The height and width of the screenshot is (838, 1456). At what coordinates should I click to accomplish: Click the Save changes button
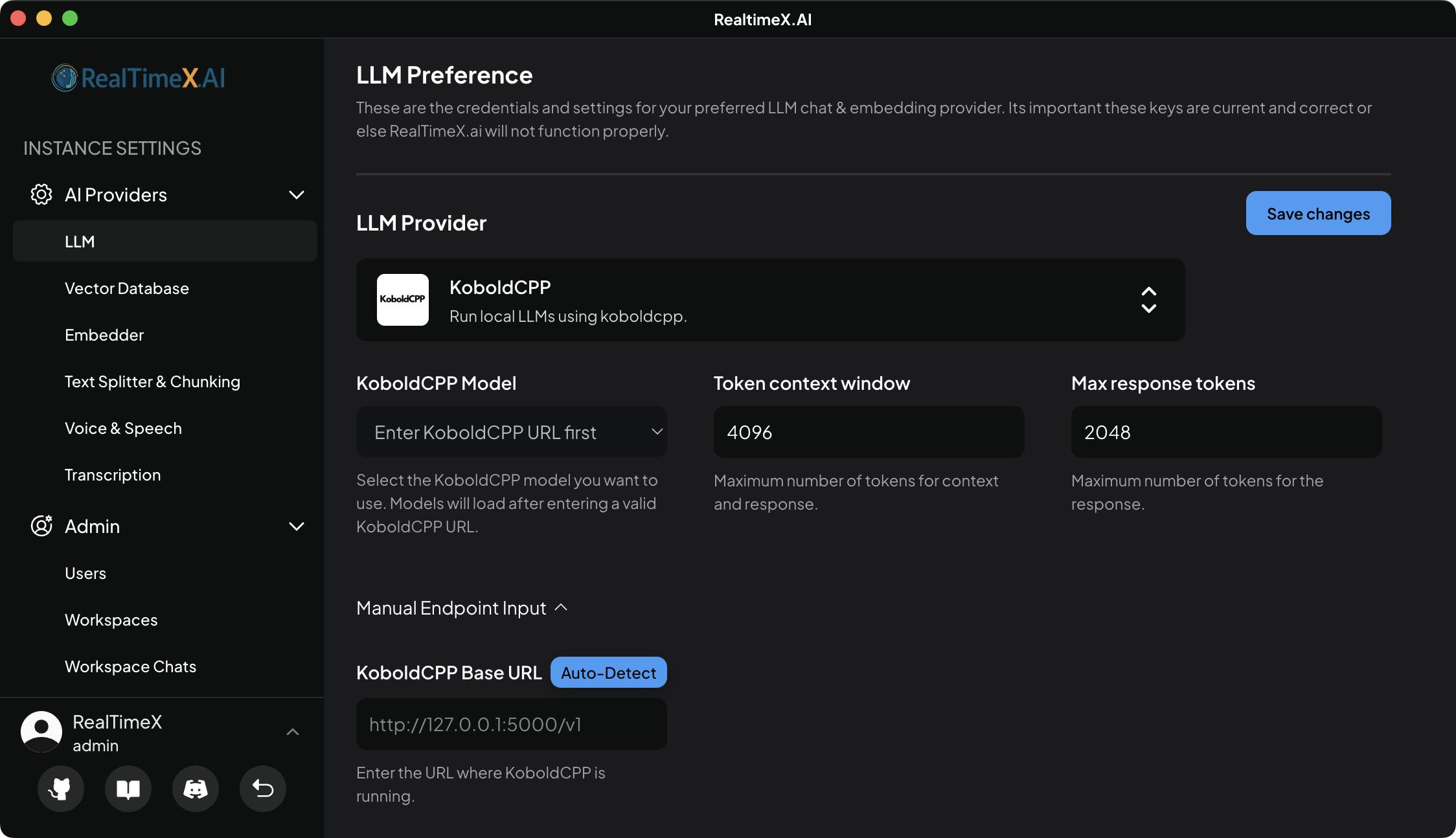click(1318, 213)
